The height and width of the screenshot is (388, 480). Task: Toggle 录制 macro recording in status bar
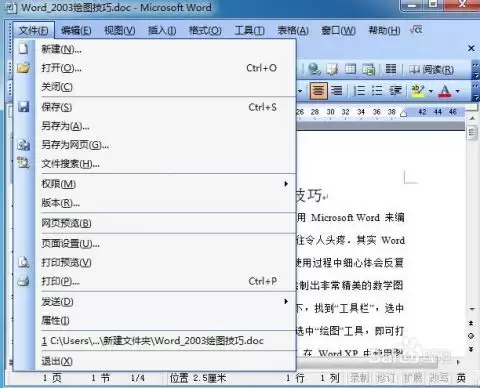(x=359, y=378)
